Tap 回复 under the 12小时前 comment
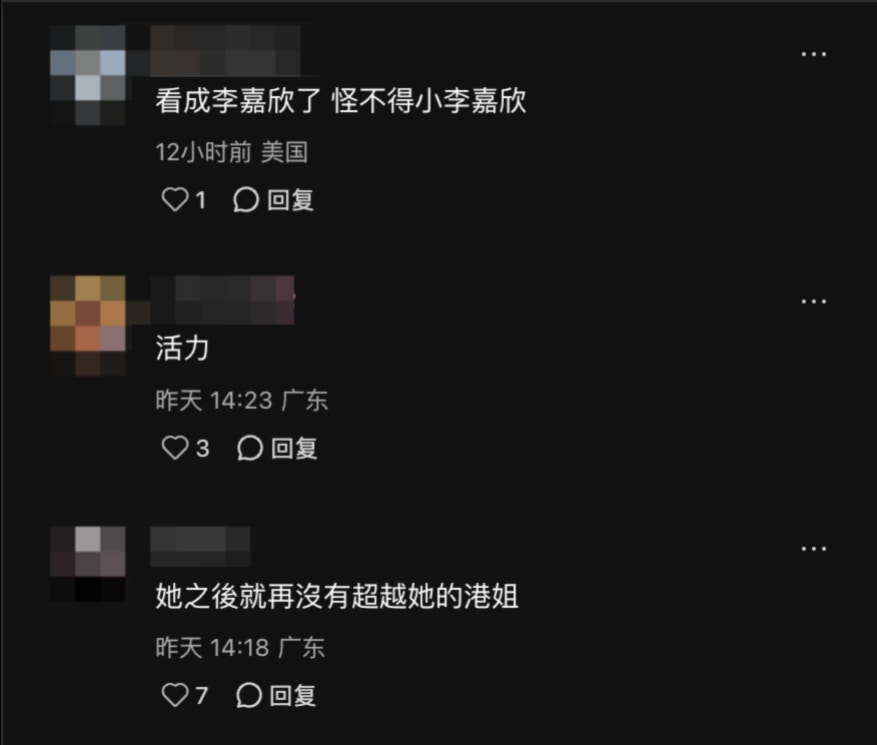Viewport: 877px width, 745px height. tap(290, 200)
